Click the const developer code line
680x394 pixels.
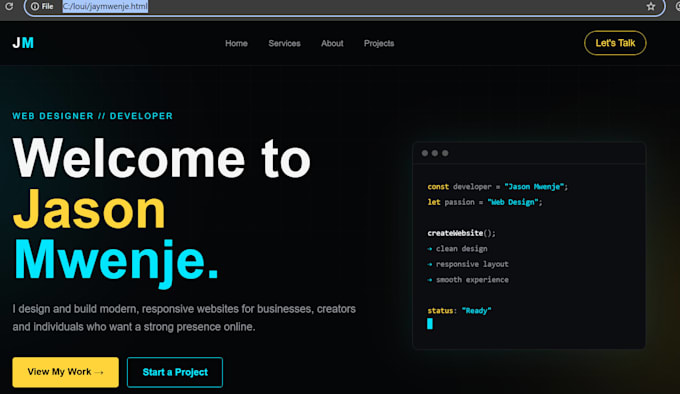(x=497, y=187)
